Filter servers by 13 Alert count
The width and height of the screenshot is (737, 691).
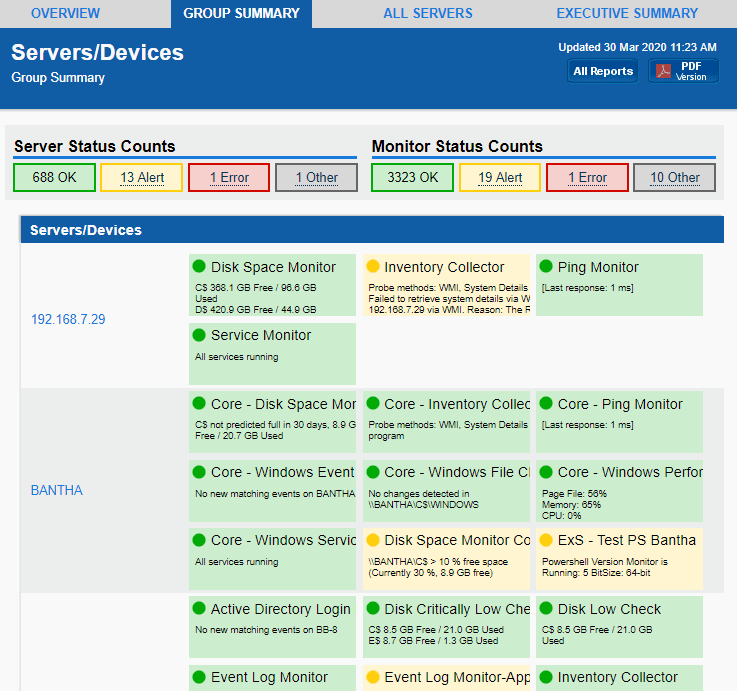tap(142, 178)
